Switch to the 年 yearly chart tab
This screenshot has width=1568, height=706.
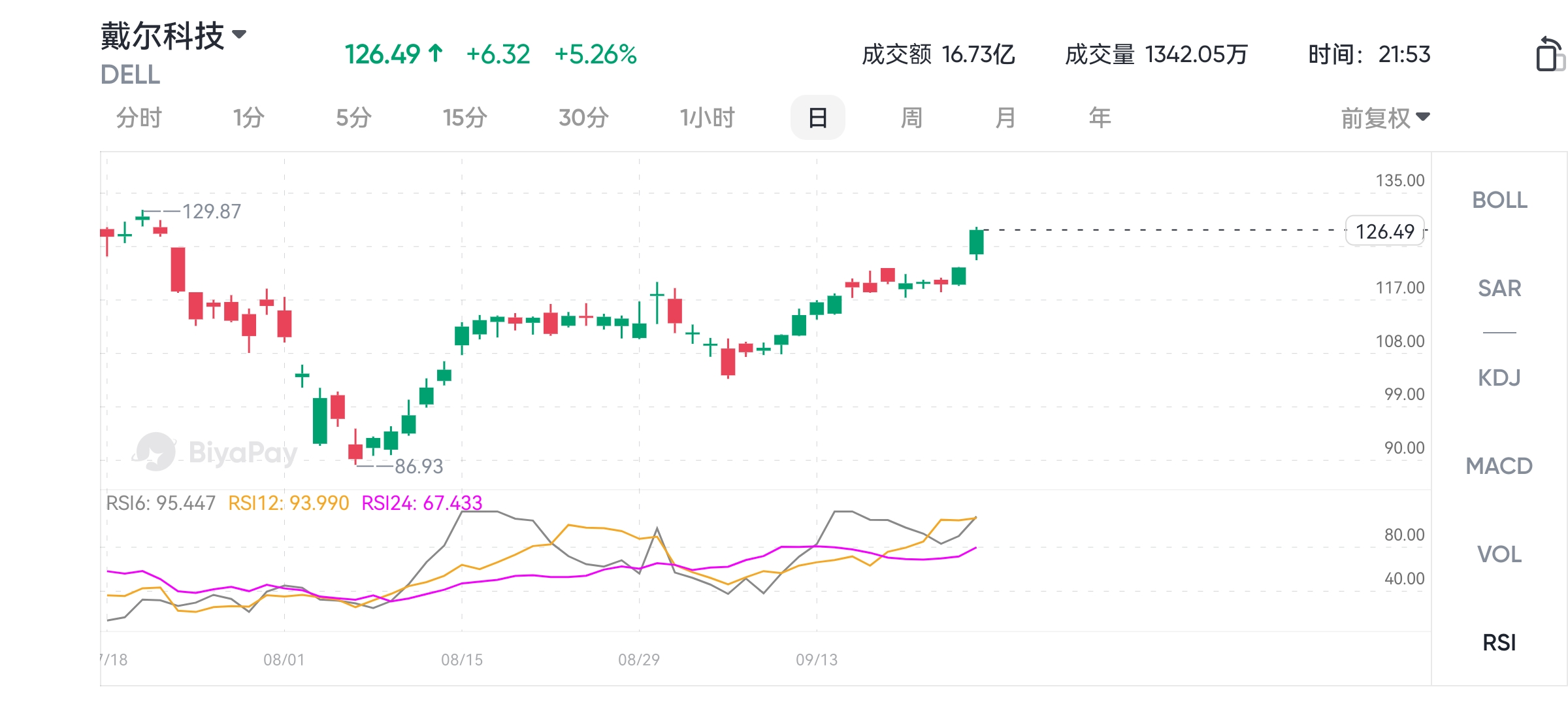pyautogui.click(x=1100, y=118)
